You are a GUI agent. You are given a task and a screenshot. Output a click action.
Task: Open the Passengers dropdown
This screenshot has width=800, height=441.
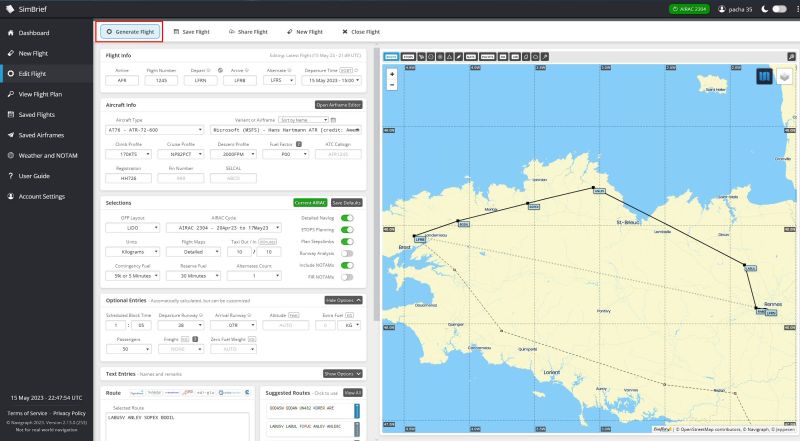129,349
